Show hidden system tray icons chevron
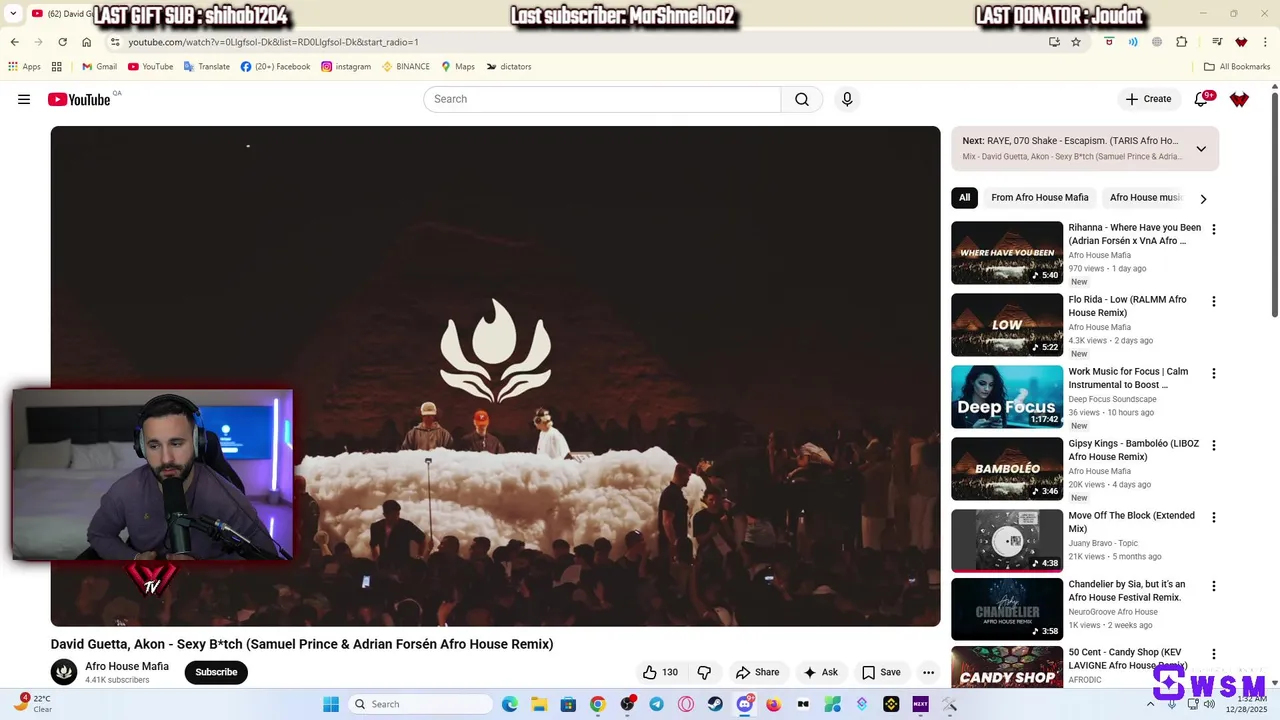 tap(1150, 704)
